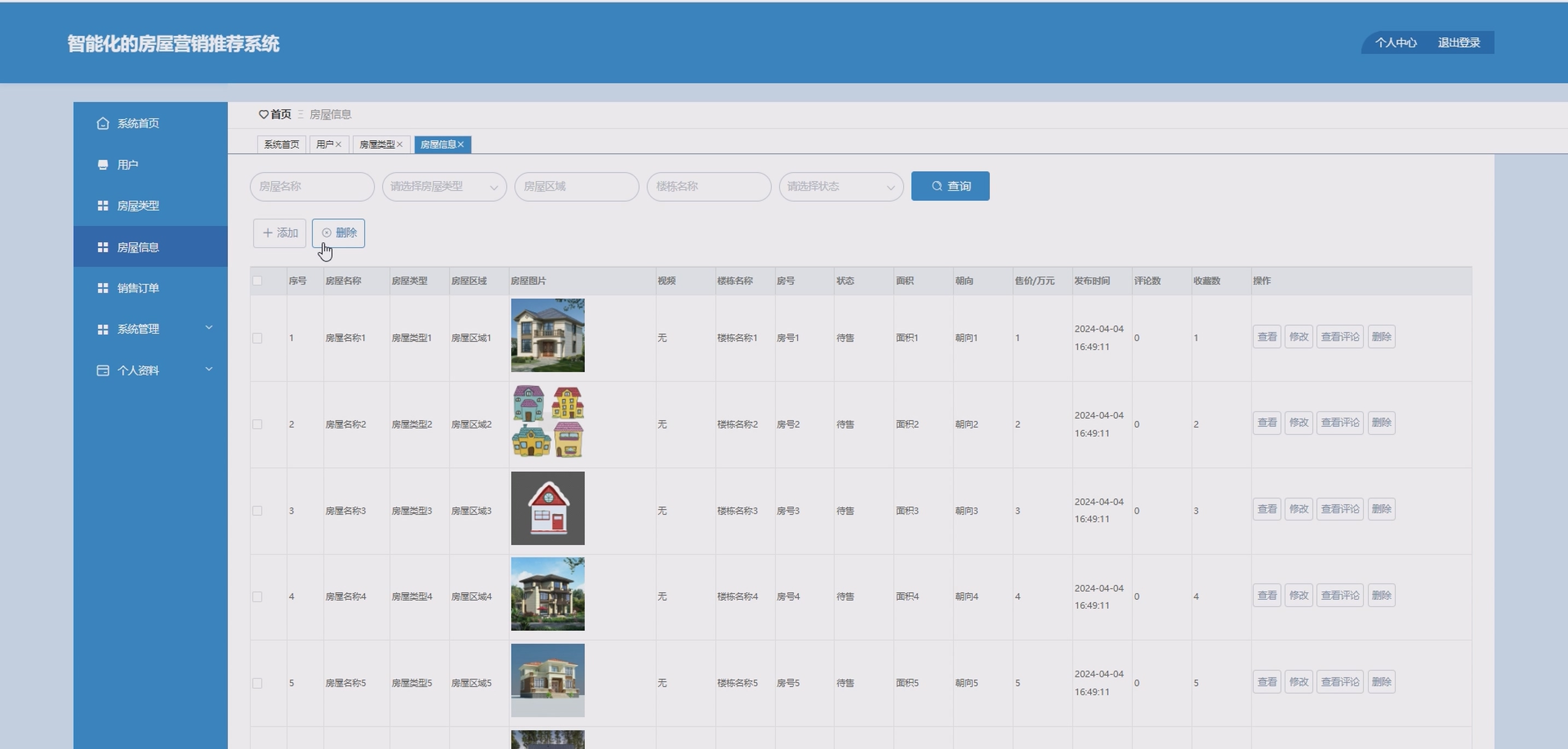The image size is (1568, 749).
Task: Open 销售订单 in the sidebar menu
Action: pos(150,288)
